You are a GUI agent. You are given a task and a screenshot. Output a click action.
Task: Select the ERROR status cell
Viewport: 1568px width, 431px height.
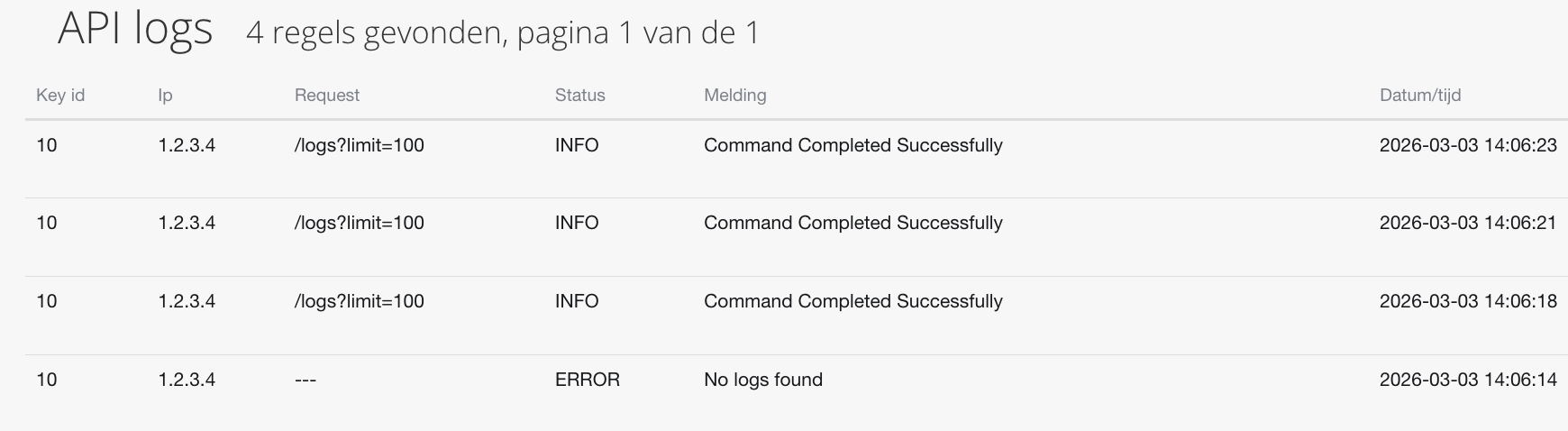[588, 380]
